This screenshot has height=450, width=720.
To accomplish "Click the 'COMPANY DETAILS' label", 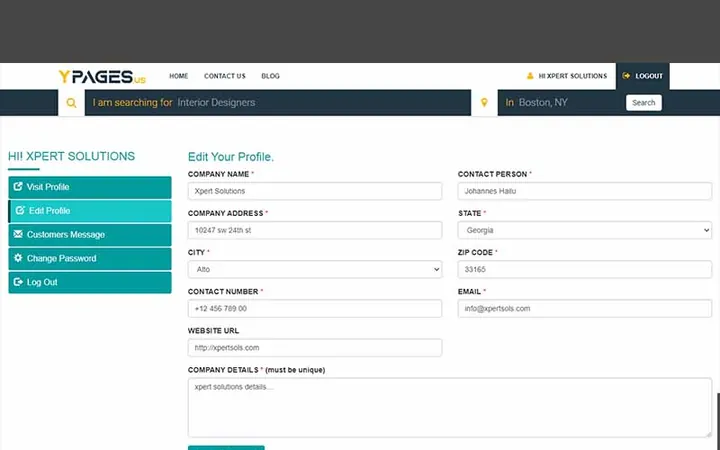I will coord(223,370).
